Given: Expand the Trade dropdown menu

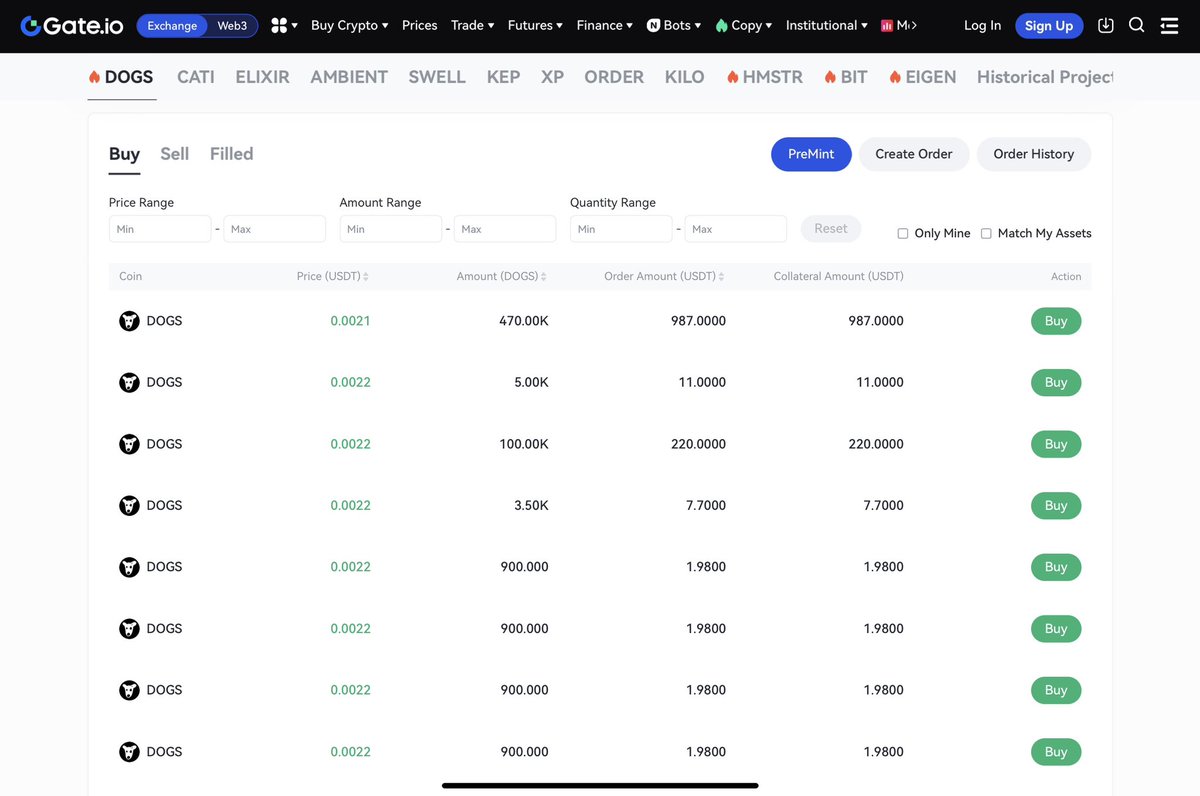Looking at the screenshot, I should [x=472, y=26].
